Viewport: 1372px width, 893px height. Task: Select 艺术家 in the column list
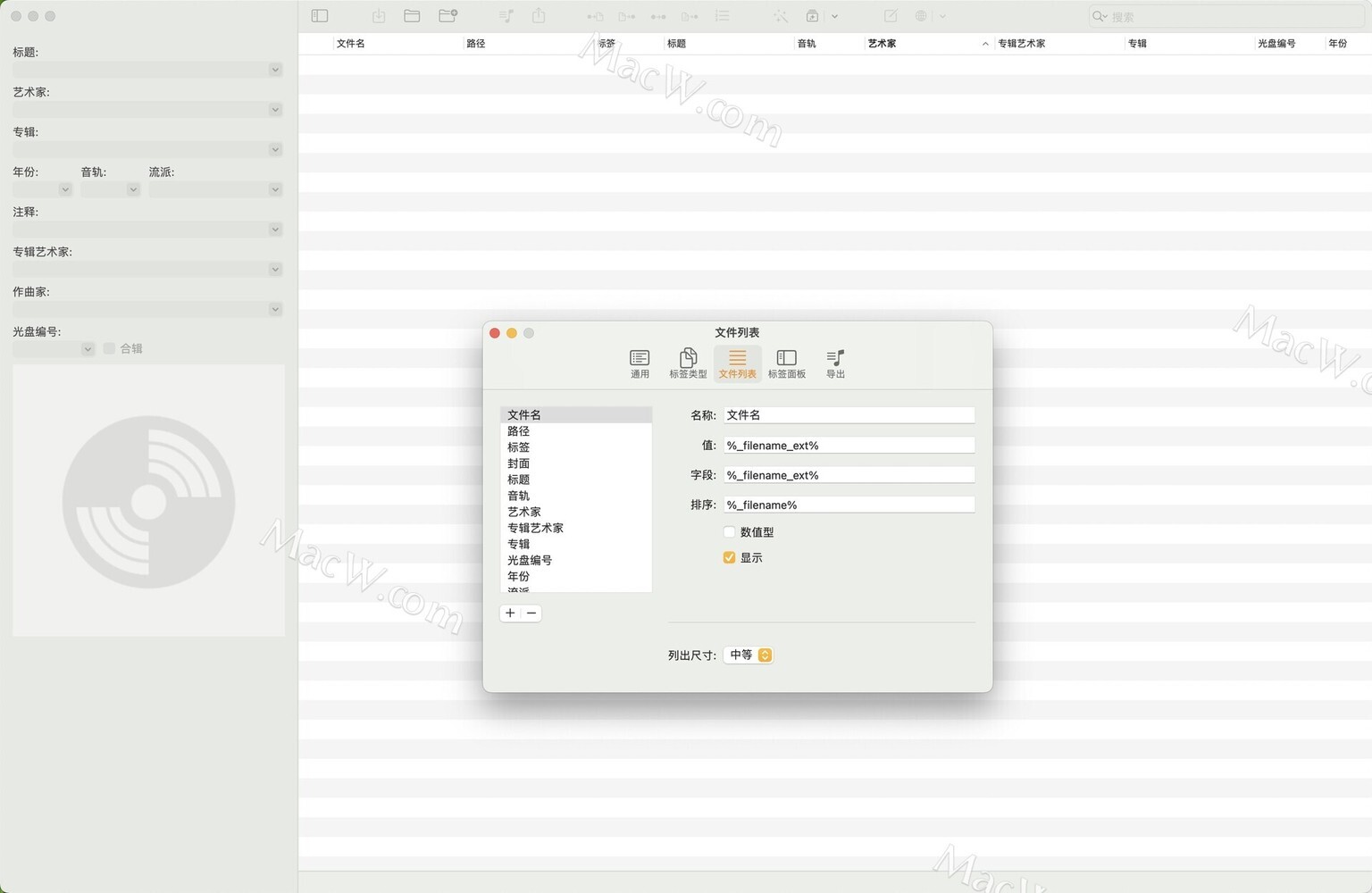[576, 512]
